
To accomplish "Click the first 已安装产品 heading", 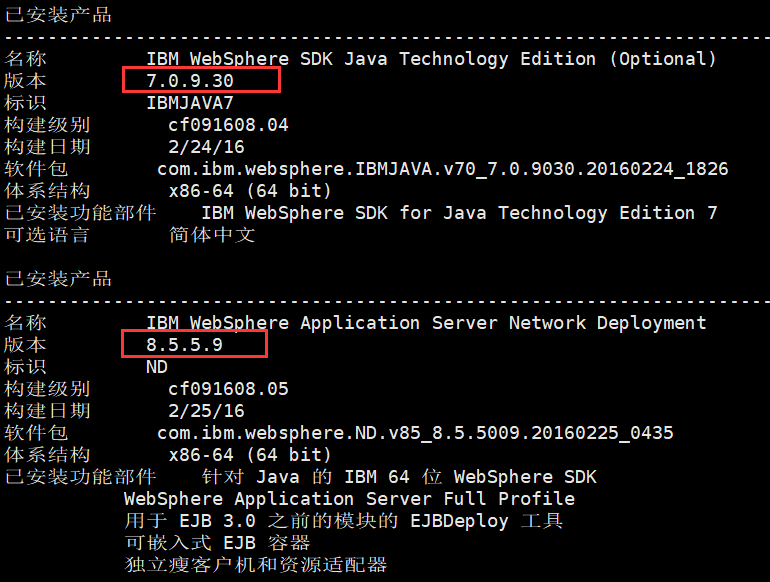I will [58, 15].
